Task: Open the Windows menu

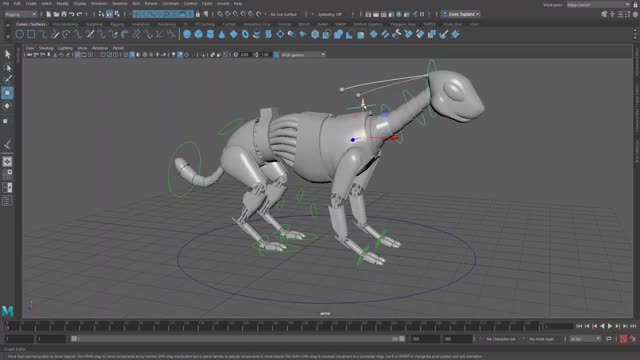Action: [99, 4]
